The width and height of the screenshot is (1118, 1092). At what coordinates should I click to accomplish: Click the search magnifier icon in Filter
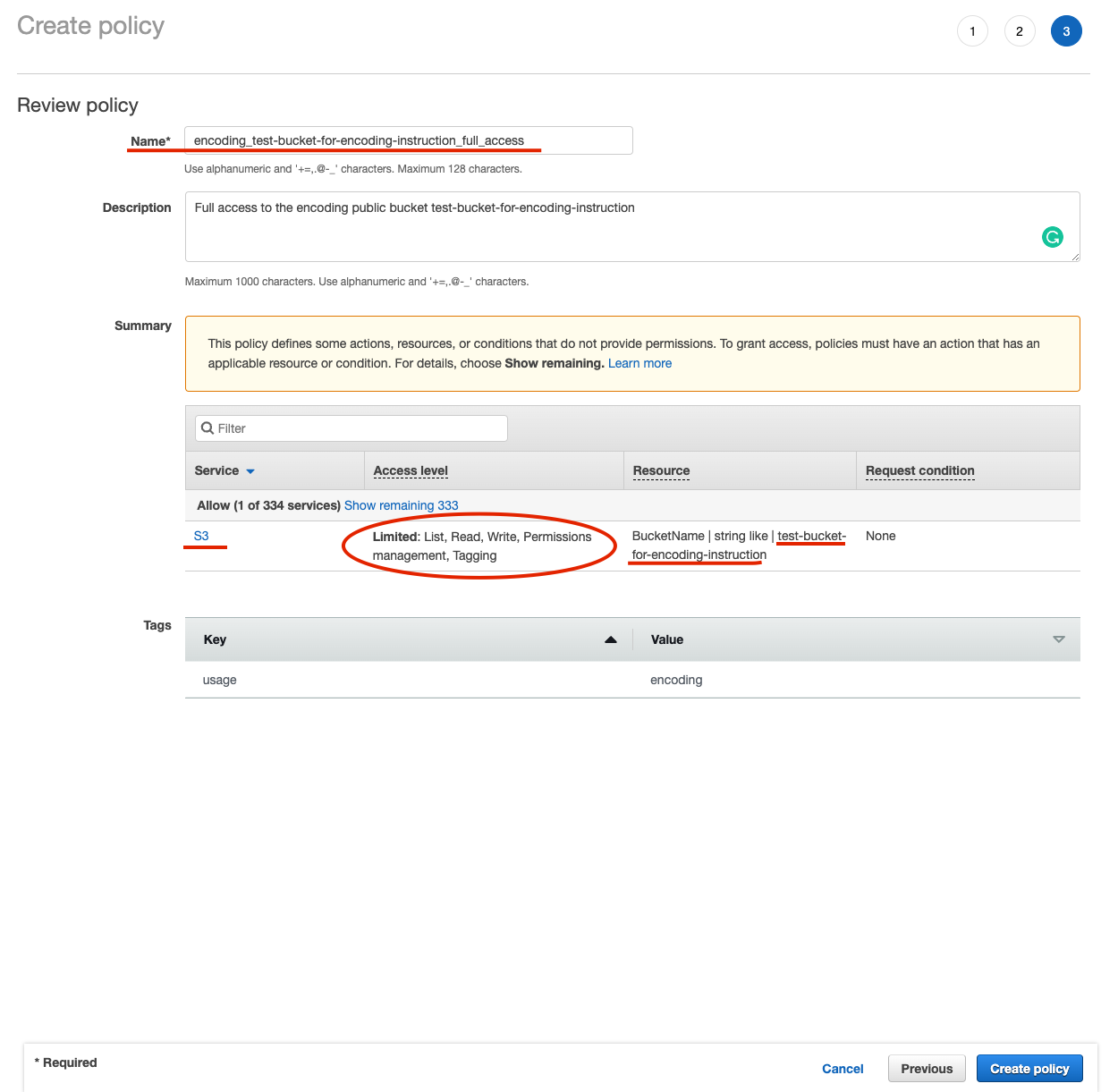(x=208, y=428)
